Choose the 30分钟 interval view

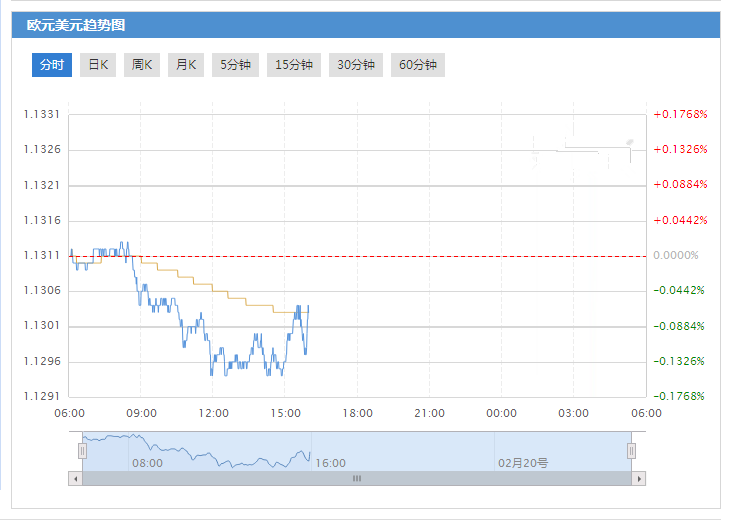[356, 65]
